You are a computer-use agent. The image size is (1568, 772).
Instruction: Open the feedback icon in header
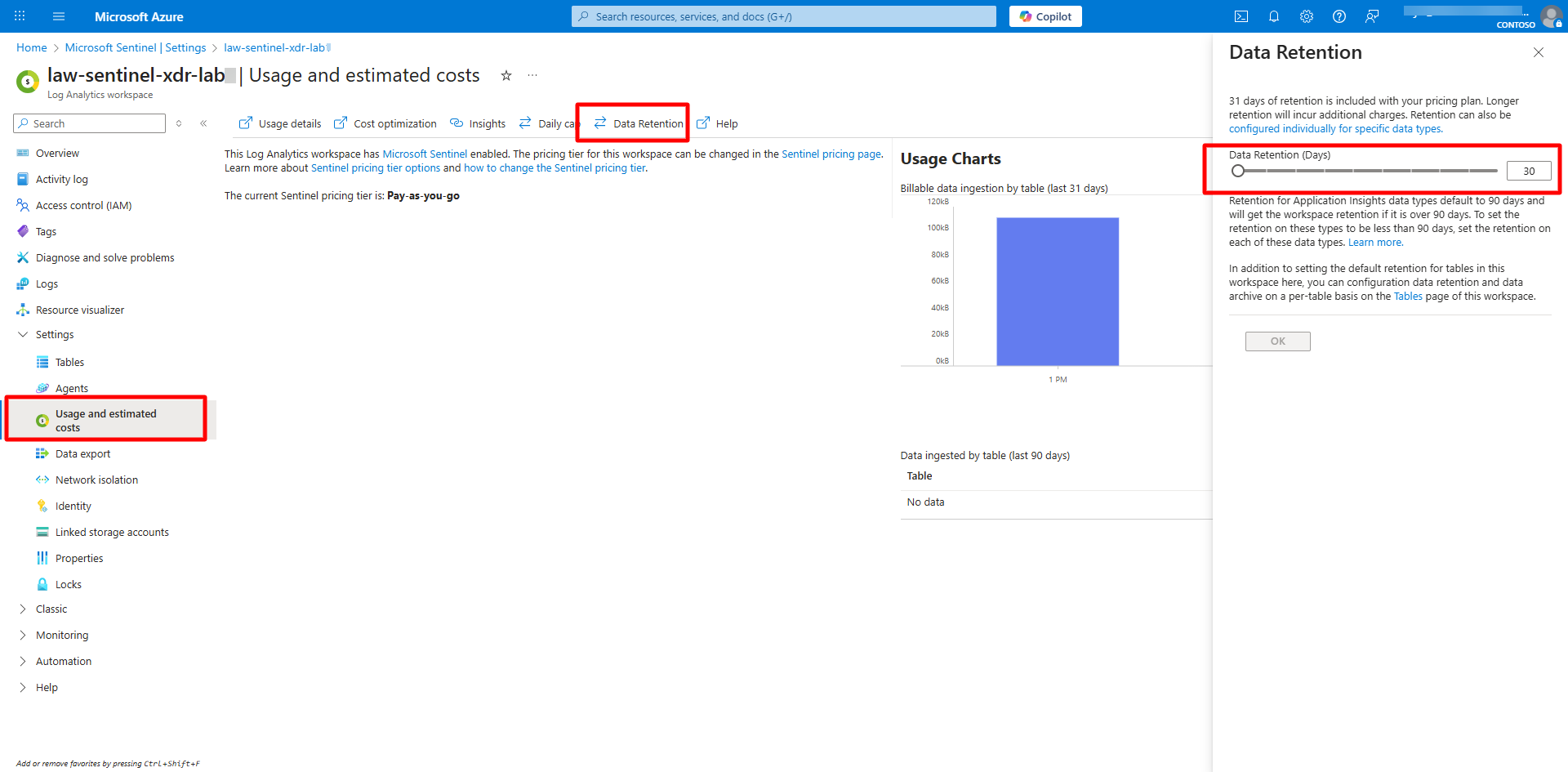(1372, 16)
